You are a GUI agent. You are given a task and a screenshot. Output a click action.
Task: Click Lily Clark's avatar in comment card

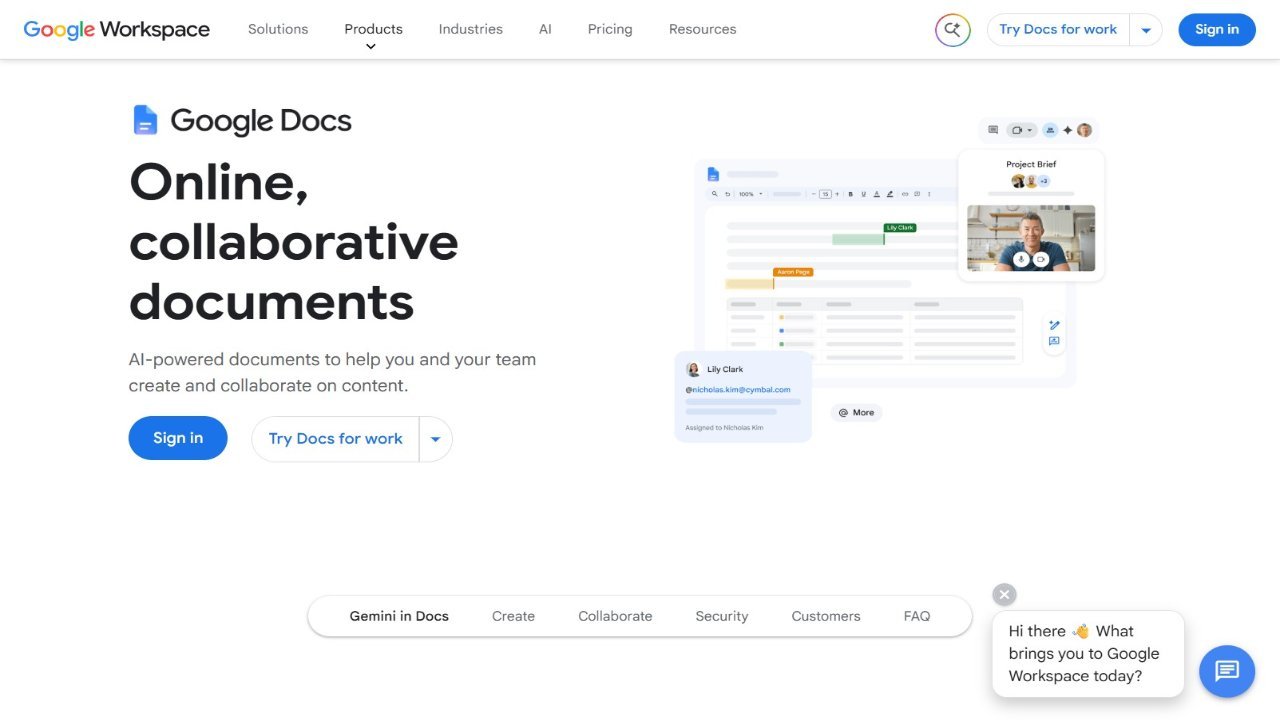[693, 369]
